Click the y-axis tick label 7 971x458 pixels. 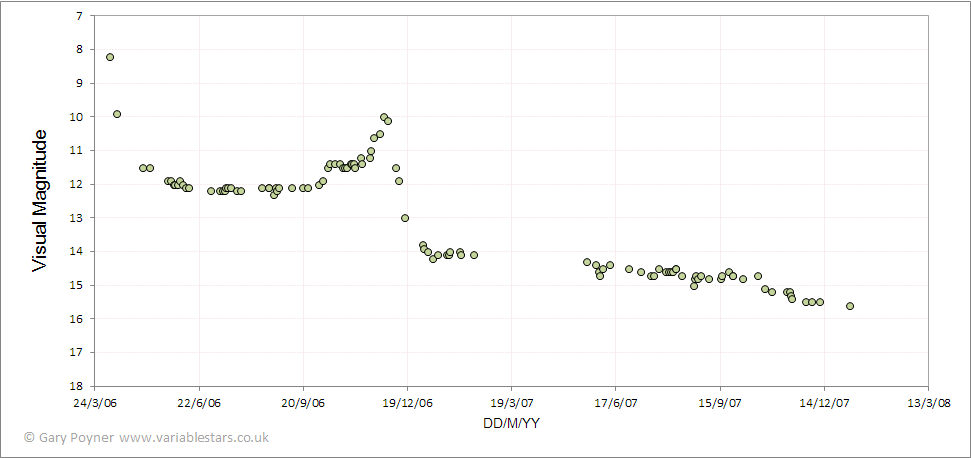[x=81, y=15]
